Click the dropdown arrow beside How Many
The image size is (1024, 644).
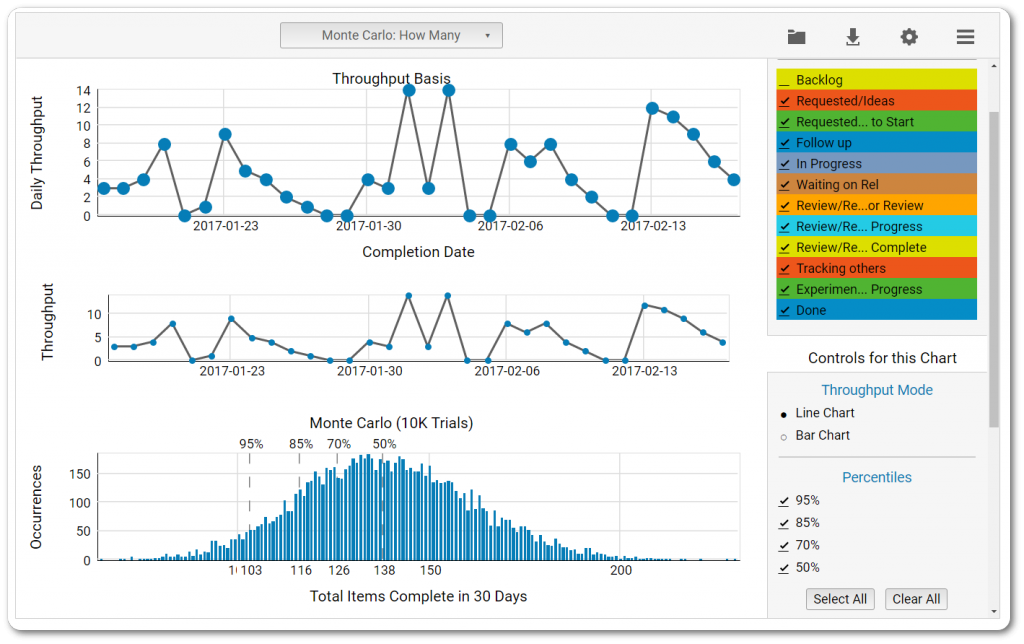click(x=487, y=36)
